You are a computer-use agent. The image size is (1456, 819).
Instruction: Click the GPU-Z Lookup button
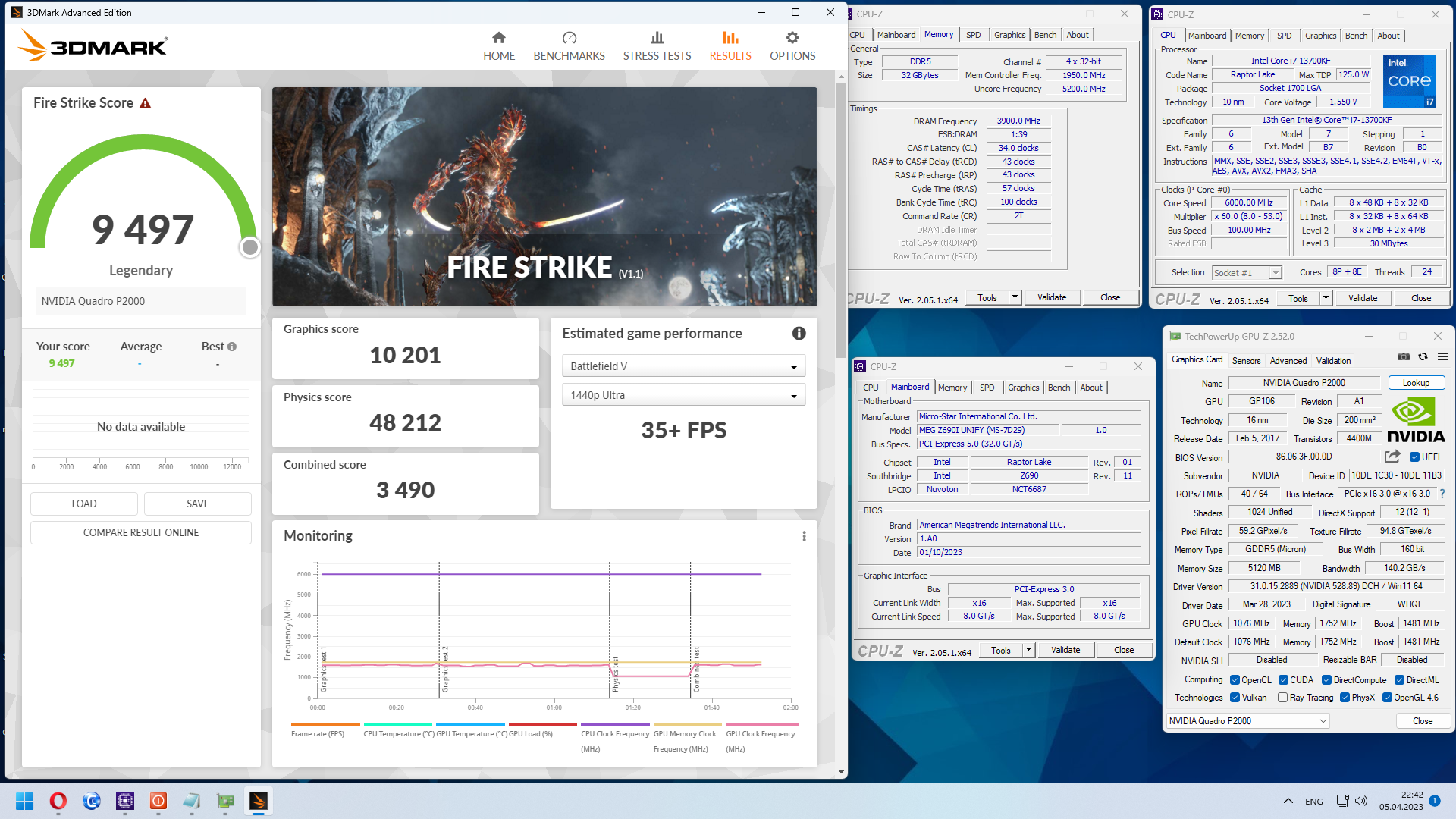(x=1415, y=383)
